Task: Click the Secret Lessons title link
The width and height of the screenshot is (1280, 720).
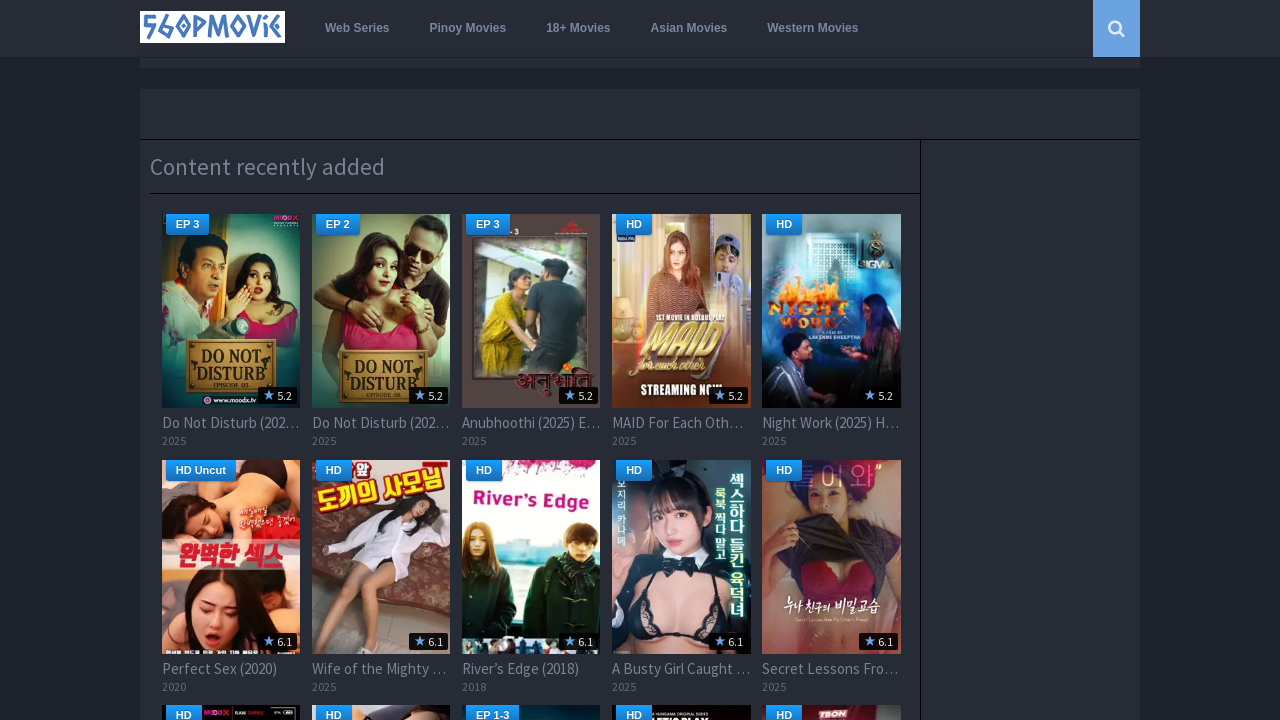Action: point(831,669)
